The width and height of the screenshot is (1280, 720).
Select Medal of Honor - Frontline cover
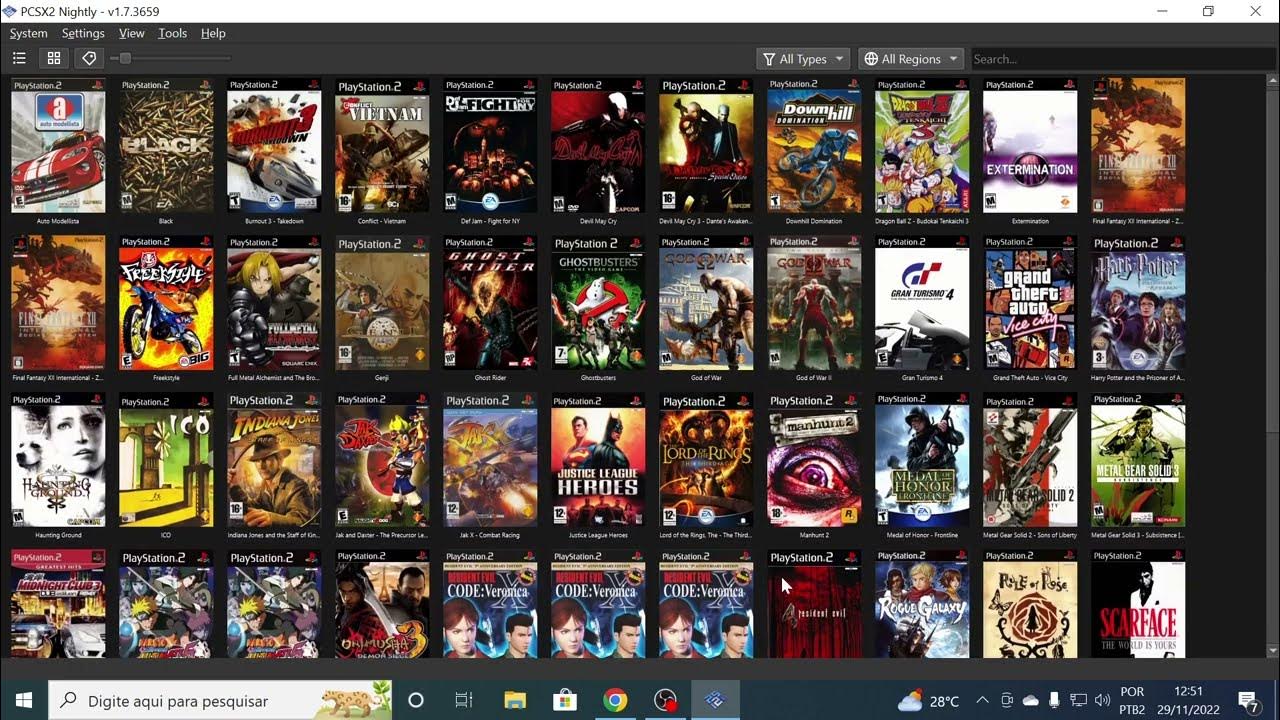pos(922,460)
